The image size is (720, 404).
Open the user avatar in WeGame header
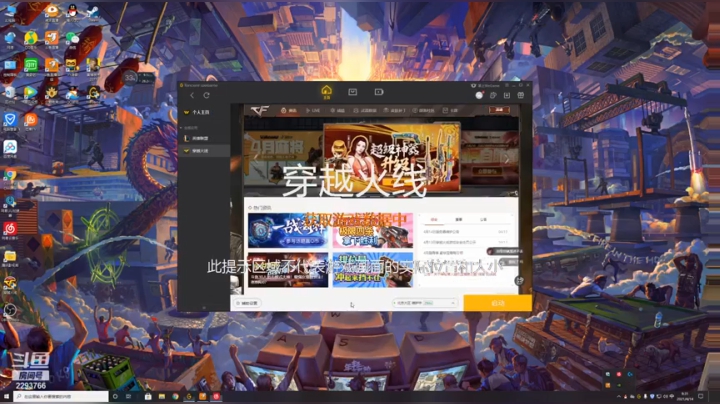click(479, 95)
